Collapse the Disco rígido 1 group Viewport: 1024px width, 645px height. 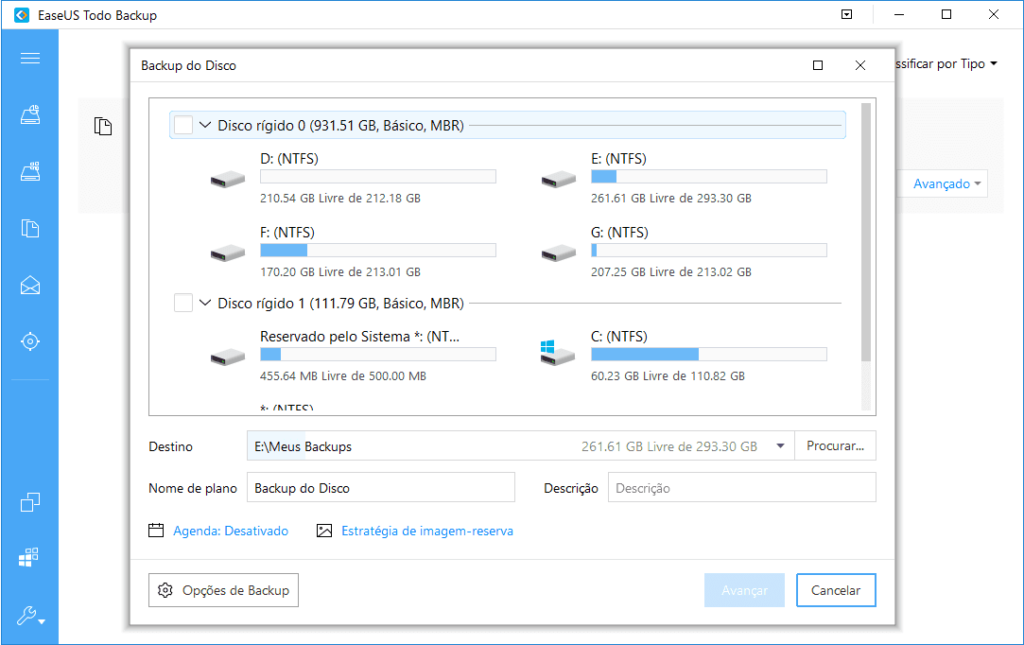pyautogui.click(x=205, y=303)
